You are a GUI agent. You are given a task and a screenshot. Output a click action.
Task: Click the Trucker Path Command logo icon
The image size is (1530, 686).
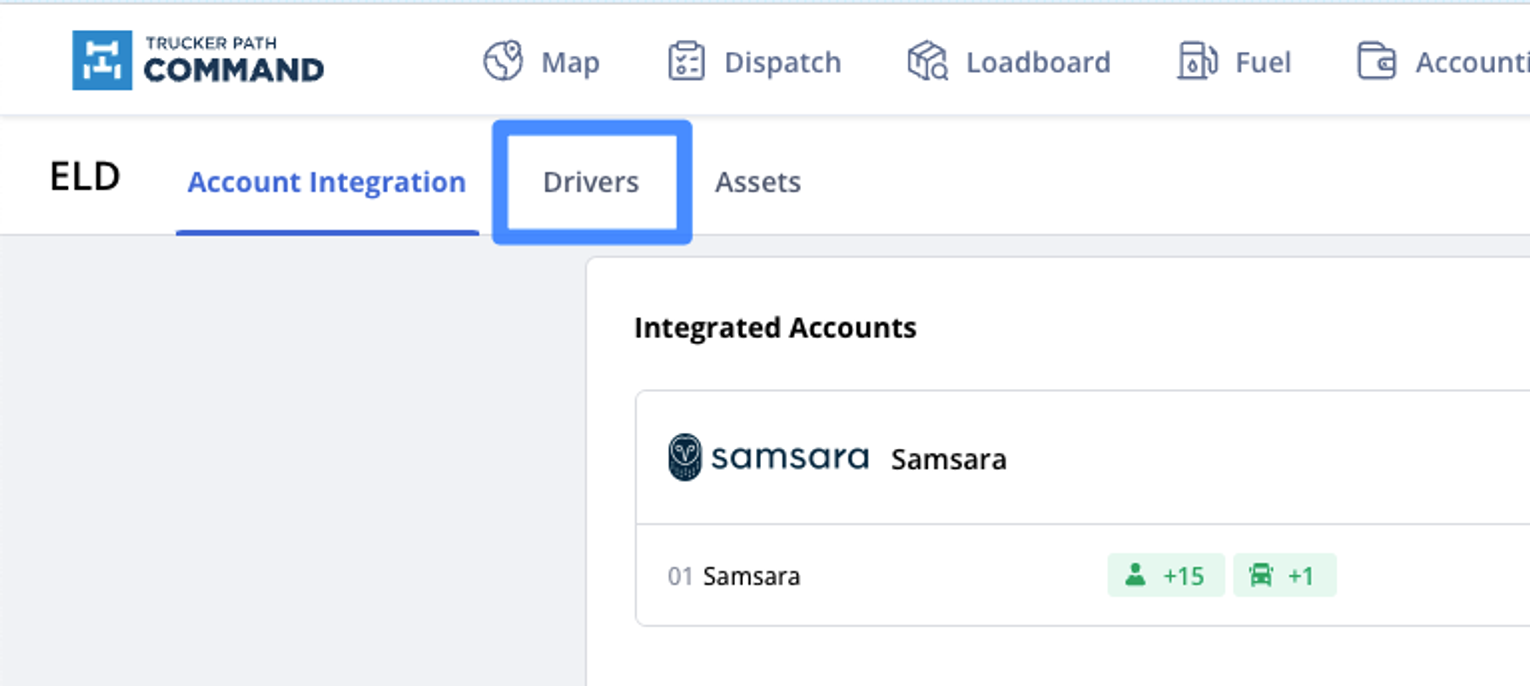coord(102,60)
